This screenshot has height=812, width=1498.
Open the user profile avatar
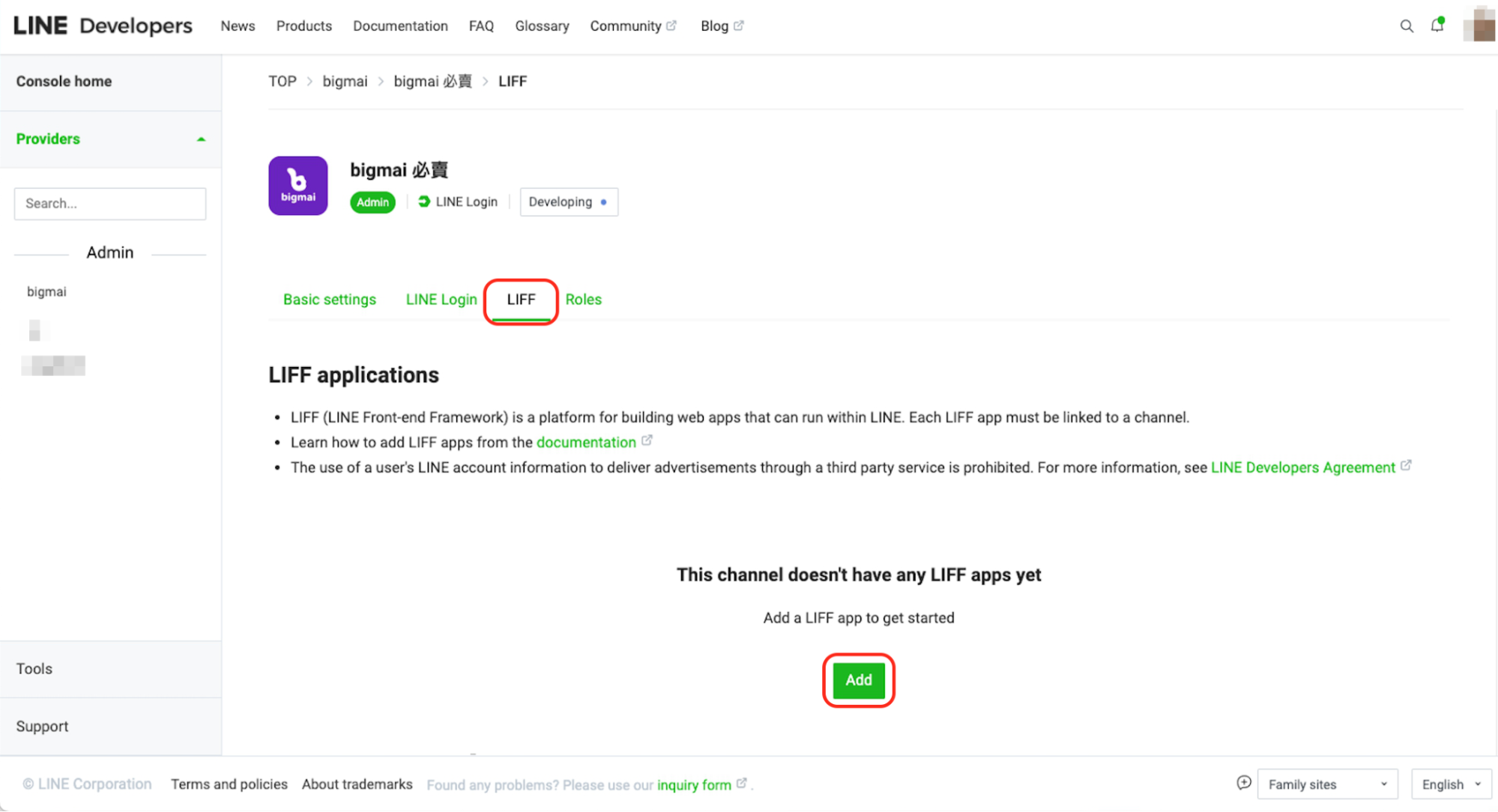[x=1480, y=25]
